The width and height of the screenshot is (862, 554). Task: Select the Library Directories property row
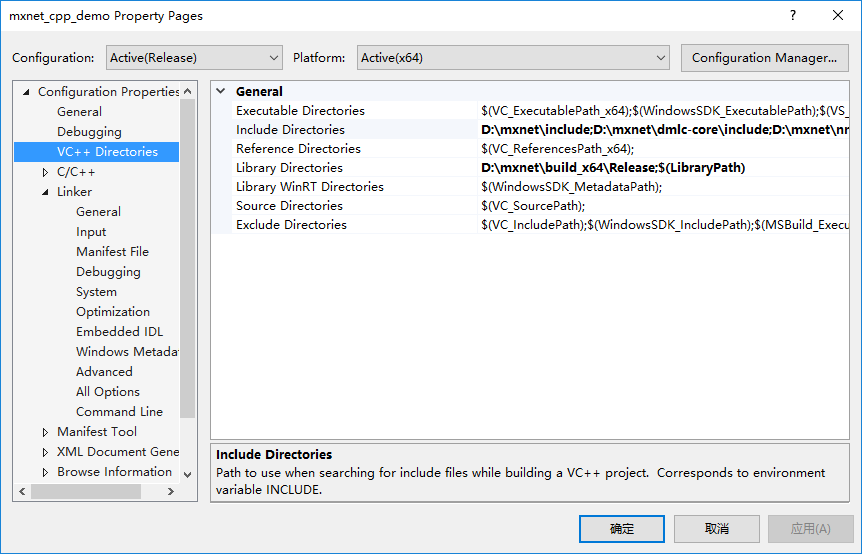coord(530,168)
